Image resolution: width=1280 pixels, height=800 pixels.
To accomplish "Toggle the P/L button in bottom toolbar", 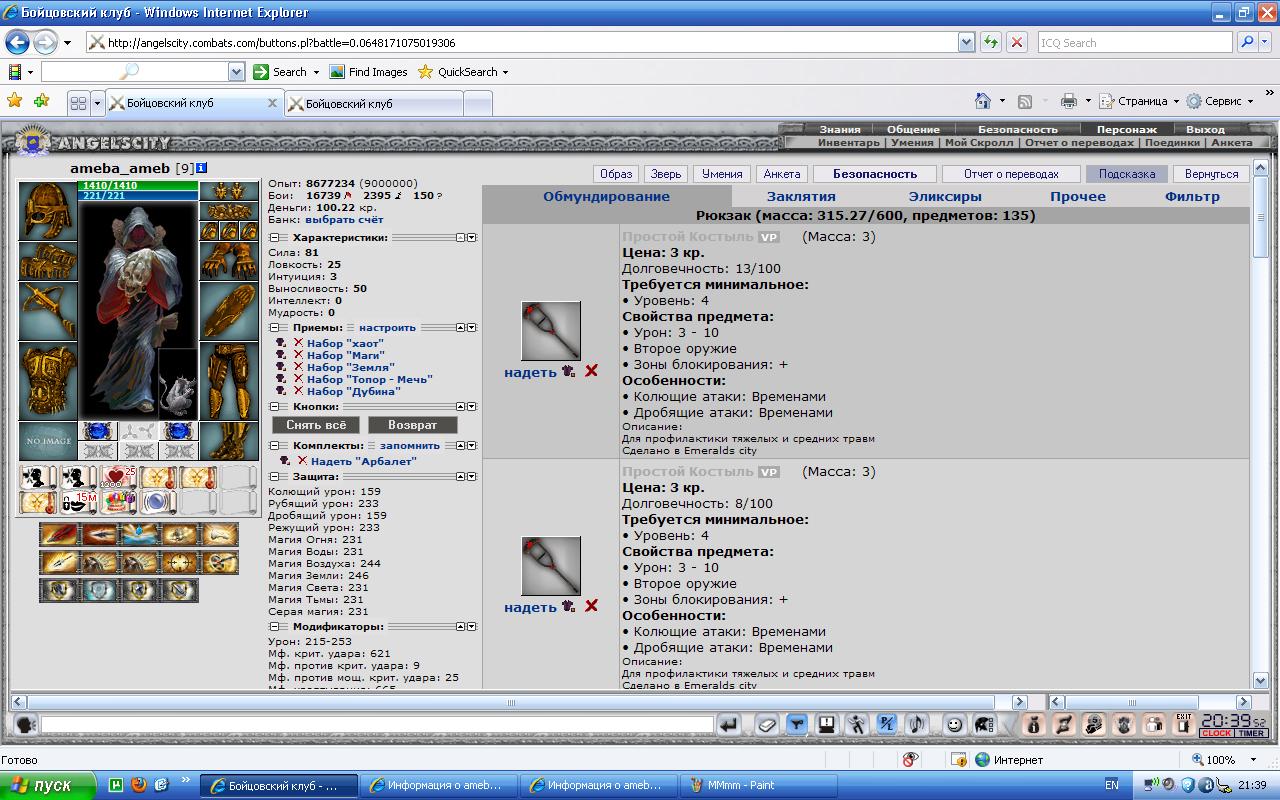I will [887, 724].
